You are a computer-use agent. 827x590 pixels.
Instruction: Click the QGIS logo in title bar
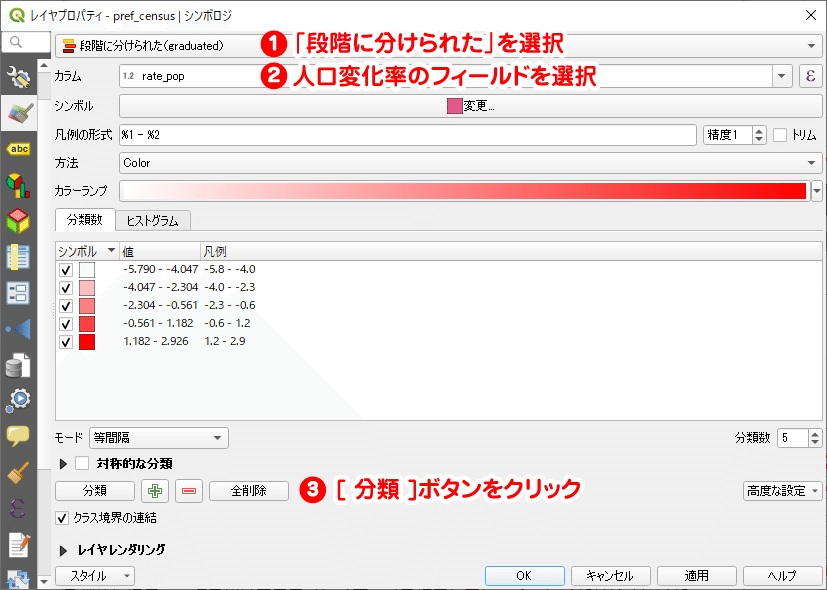pos(17,15)
